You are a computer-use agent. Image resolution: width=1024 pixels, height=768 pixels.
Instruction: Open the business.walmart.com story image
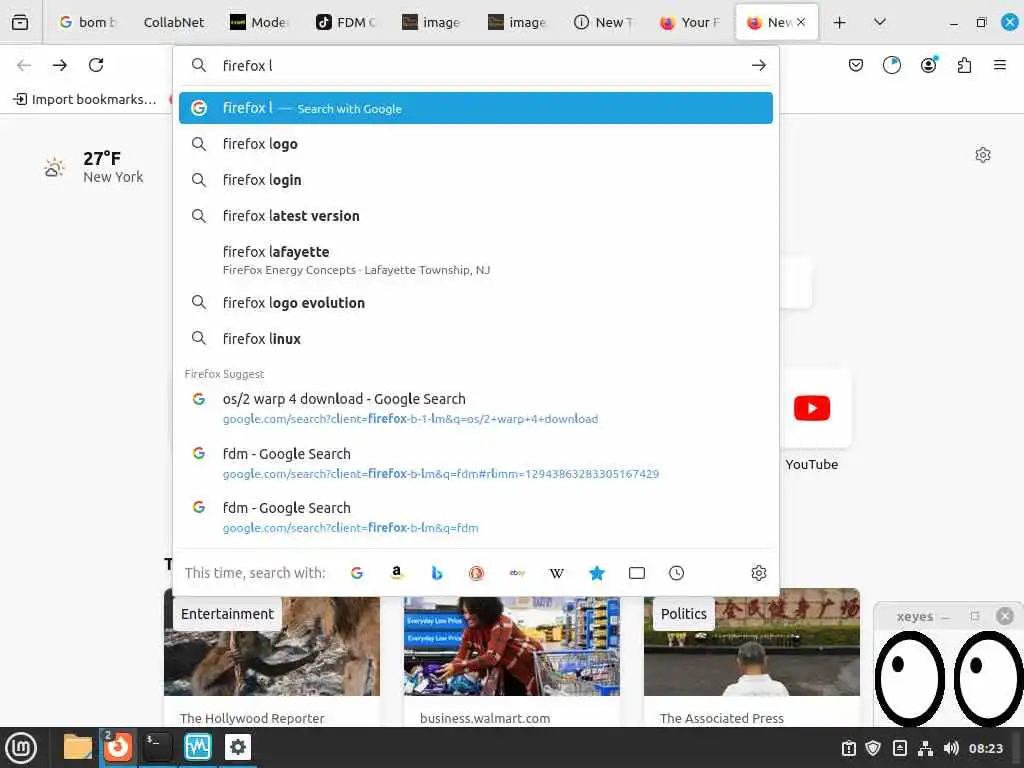[x=512, y=646]
